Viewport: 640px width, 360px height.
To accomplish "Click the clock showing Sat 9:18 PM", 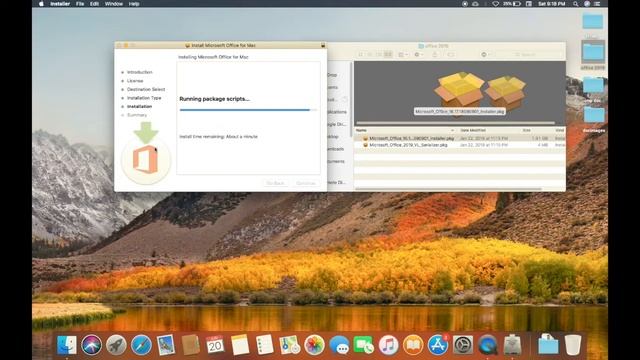I will coord(551,4).
